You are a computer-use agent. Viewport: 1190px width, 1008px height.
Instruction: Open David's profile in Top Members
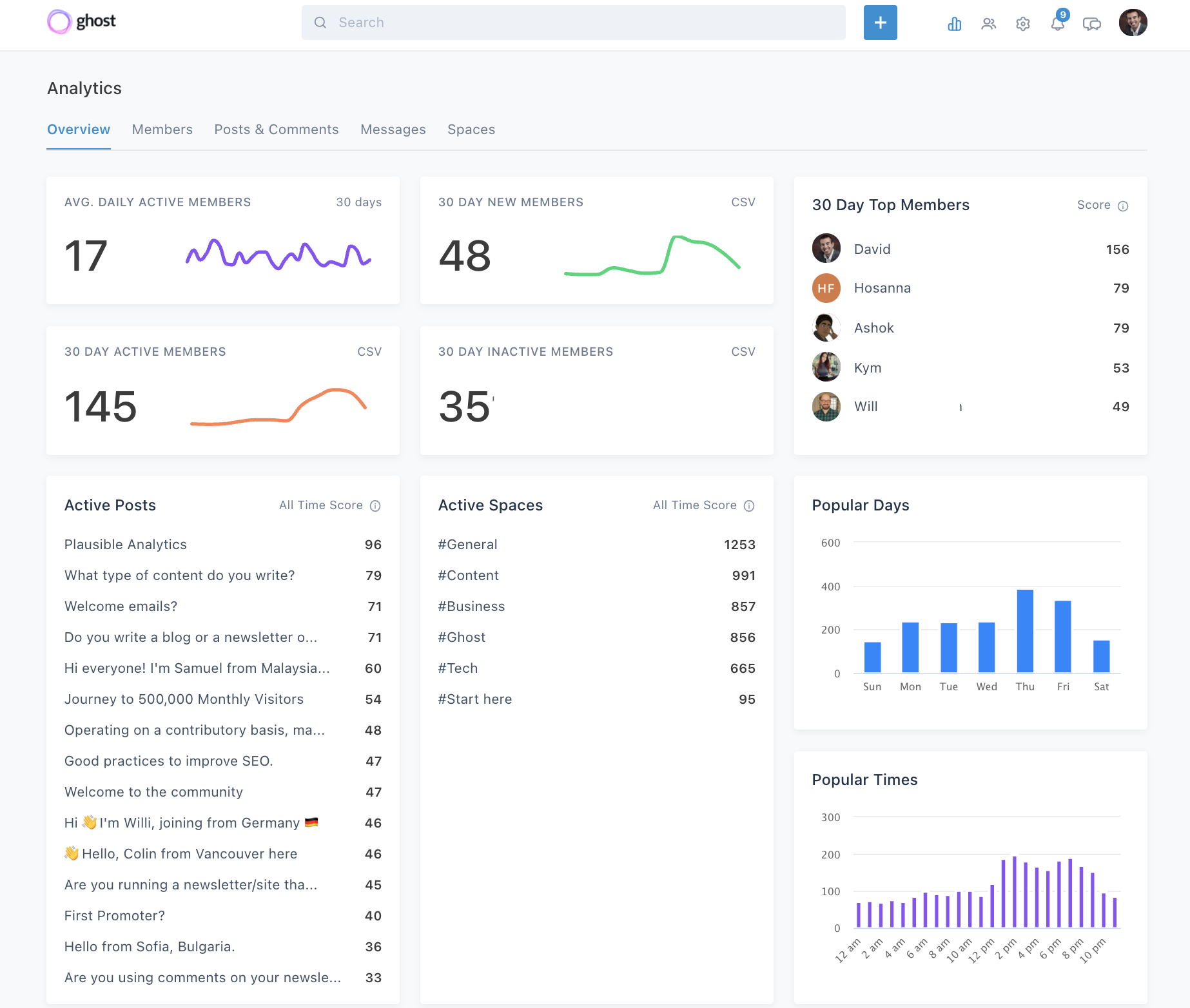pyautogui.click(x=872, y=249)
